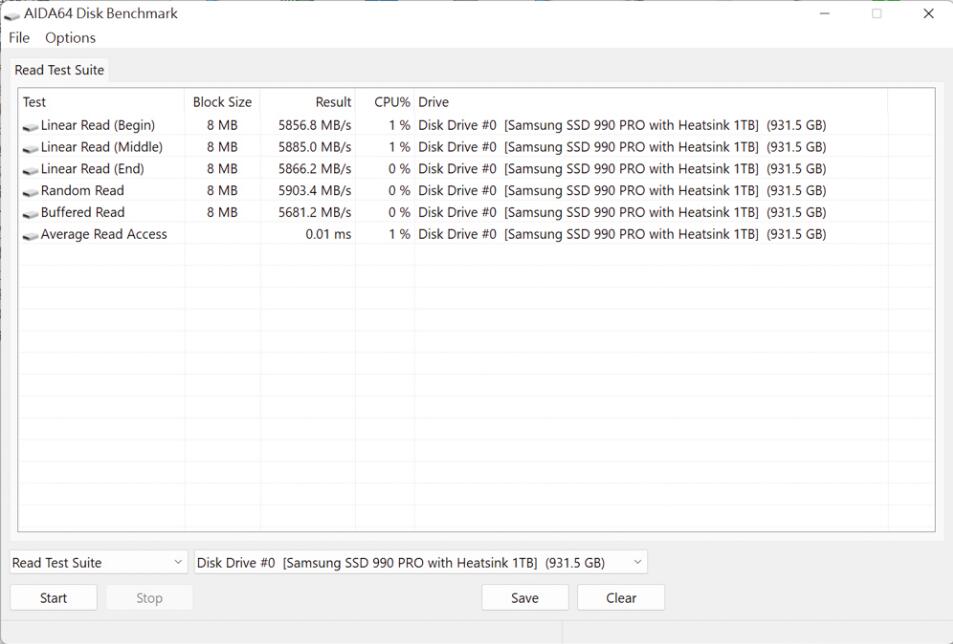Open the File menu
The width and height of the screenshot is (953, 644).
coord(19,38)
